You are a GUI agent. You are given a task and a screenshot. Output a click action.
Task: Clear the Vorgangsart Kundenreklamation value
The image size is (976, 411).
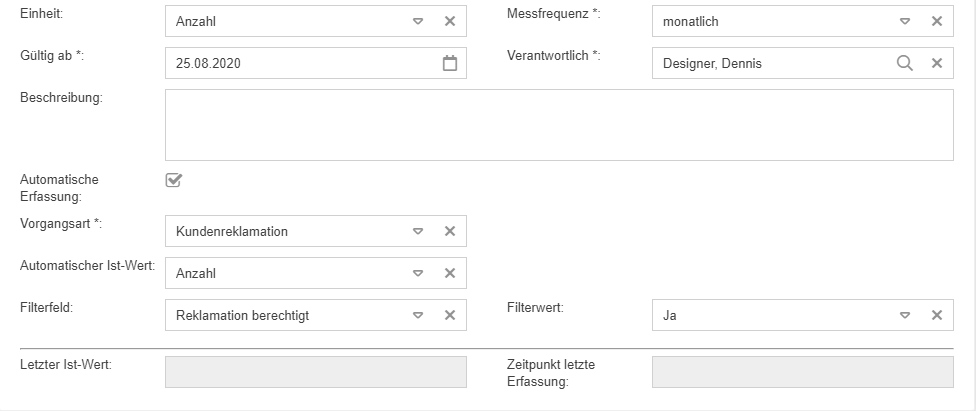click(x=450, y=231)
